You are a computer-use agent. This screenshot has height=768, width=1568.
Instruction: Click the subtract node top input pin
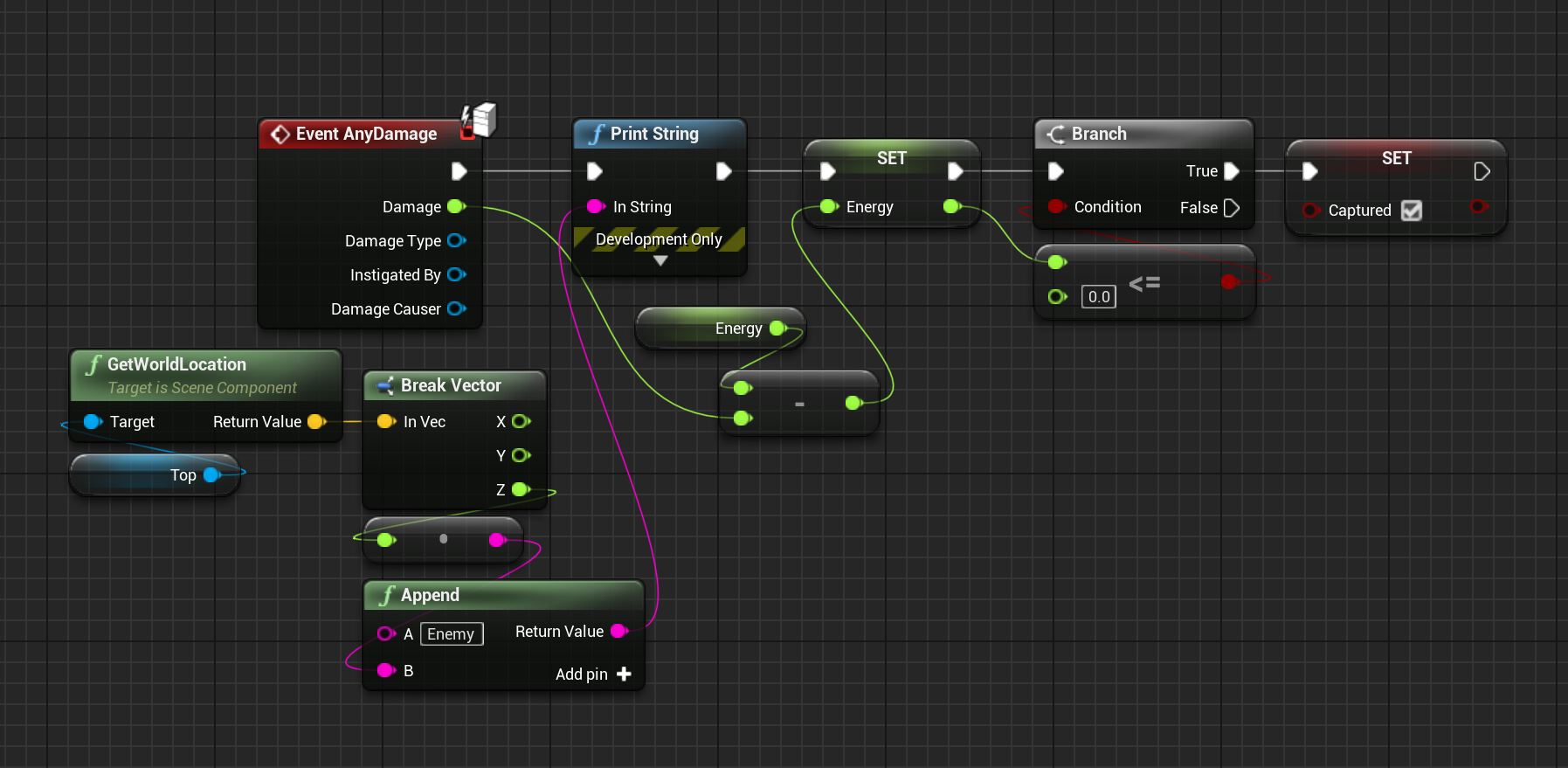tap(743, 388)
